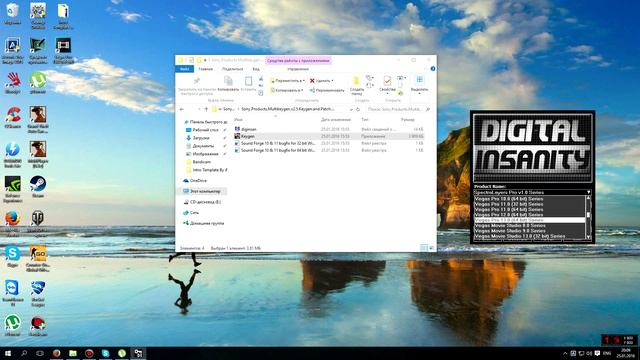This screenshot has width=640, height=360.
Task: Switch to the Manage ribbon tab
Action: (298, 69)
